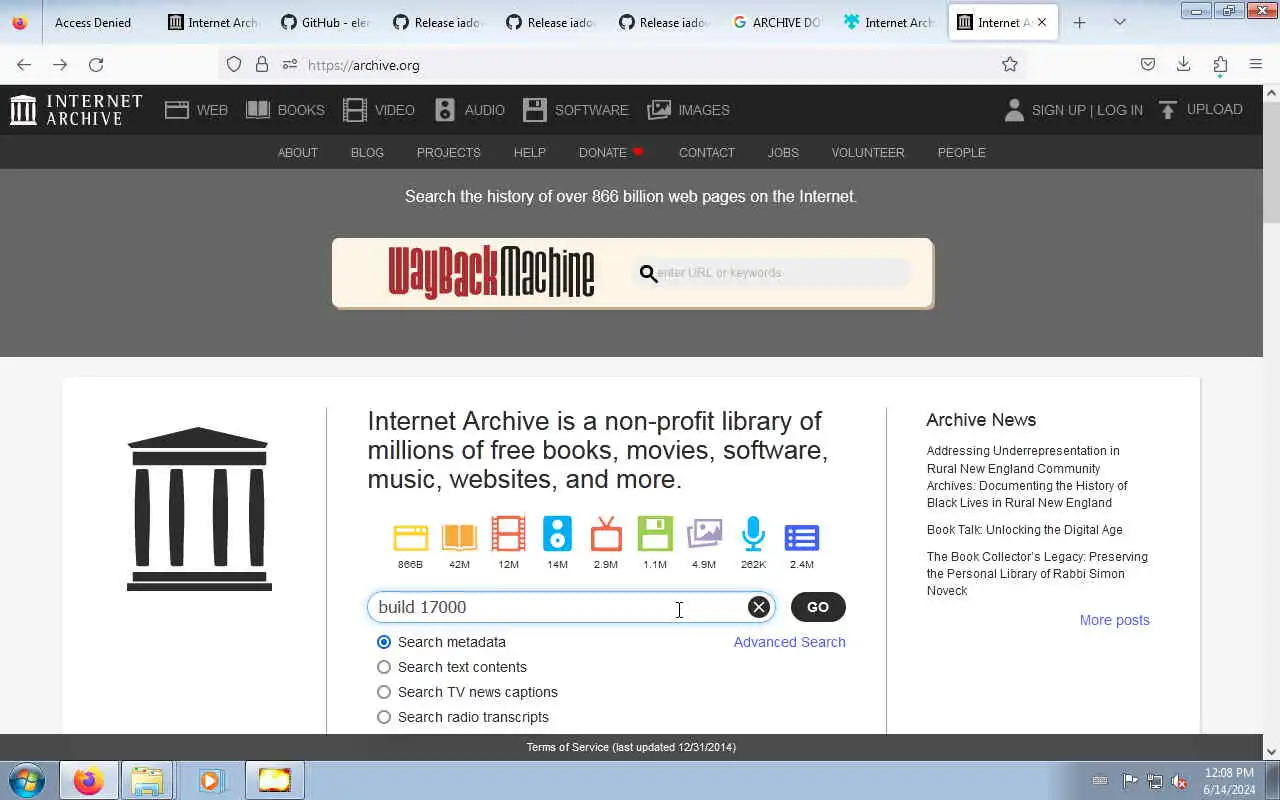The height and width of the screenshot is (800, 1280).
Task: Expand the list all tabs dropdown arrow
Action: pyautogui.click(x=1120, y=22)
